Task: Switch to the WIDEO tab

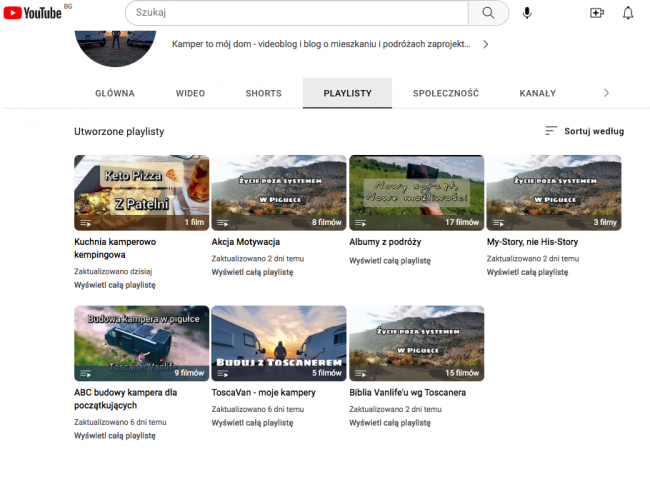Action: [x=190, y=93]
